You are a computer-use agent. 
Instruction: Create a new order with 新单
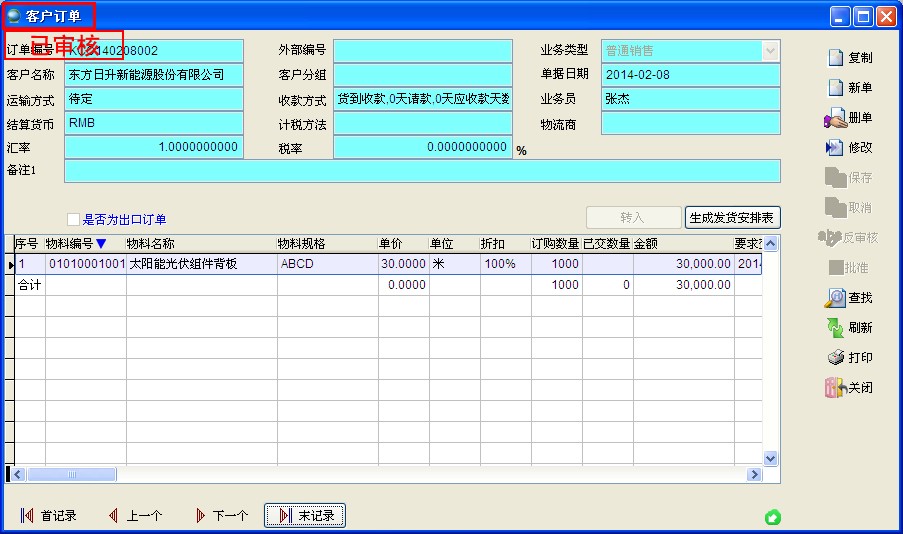click(x=850, y=88)
